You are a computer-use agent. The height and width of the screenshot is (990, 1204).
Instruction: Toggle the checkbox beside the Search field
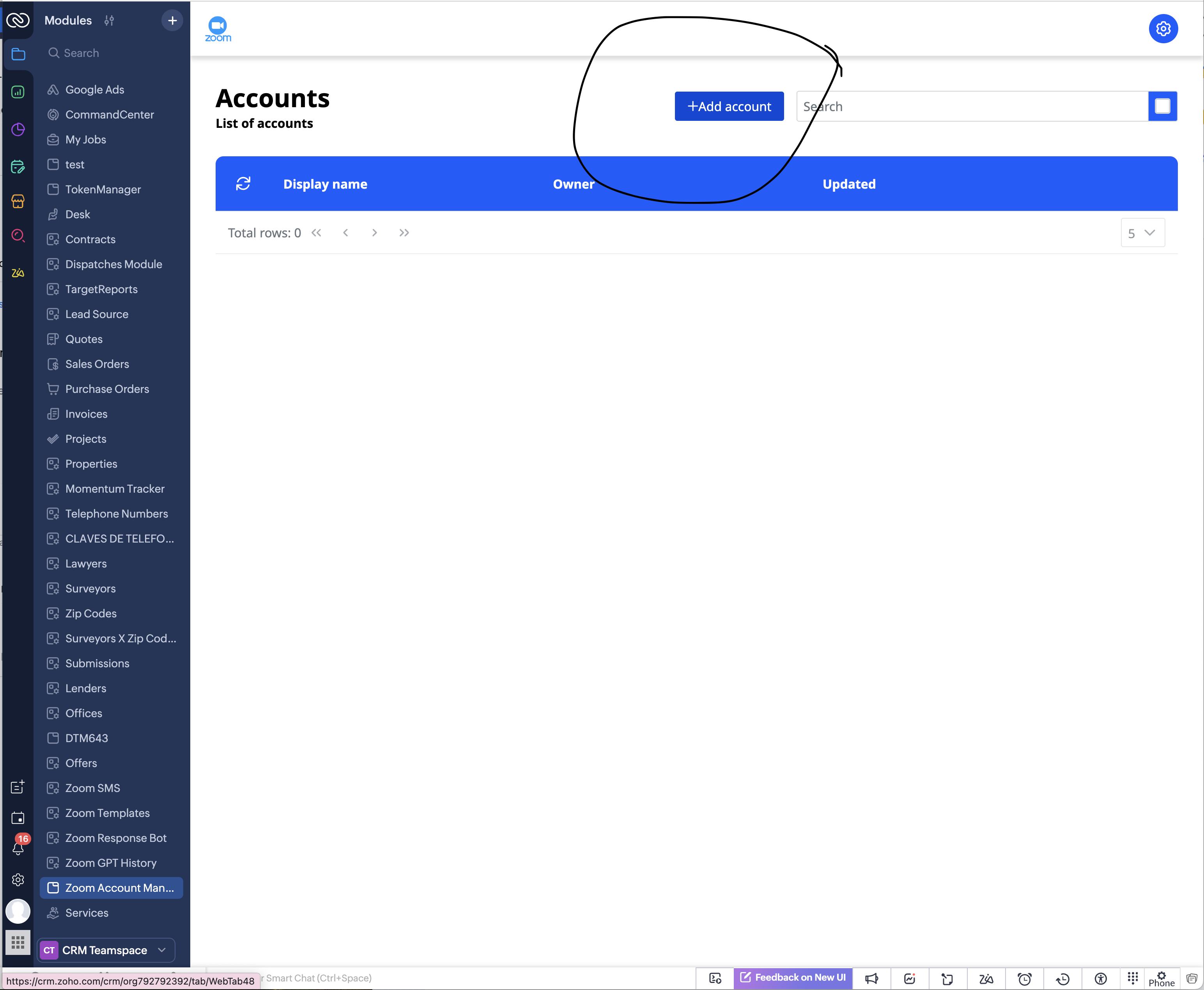pos(1162,107)
